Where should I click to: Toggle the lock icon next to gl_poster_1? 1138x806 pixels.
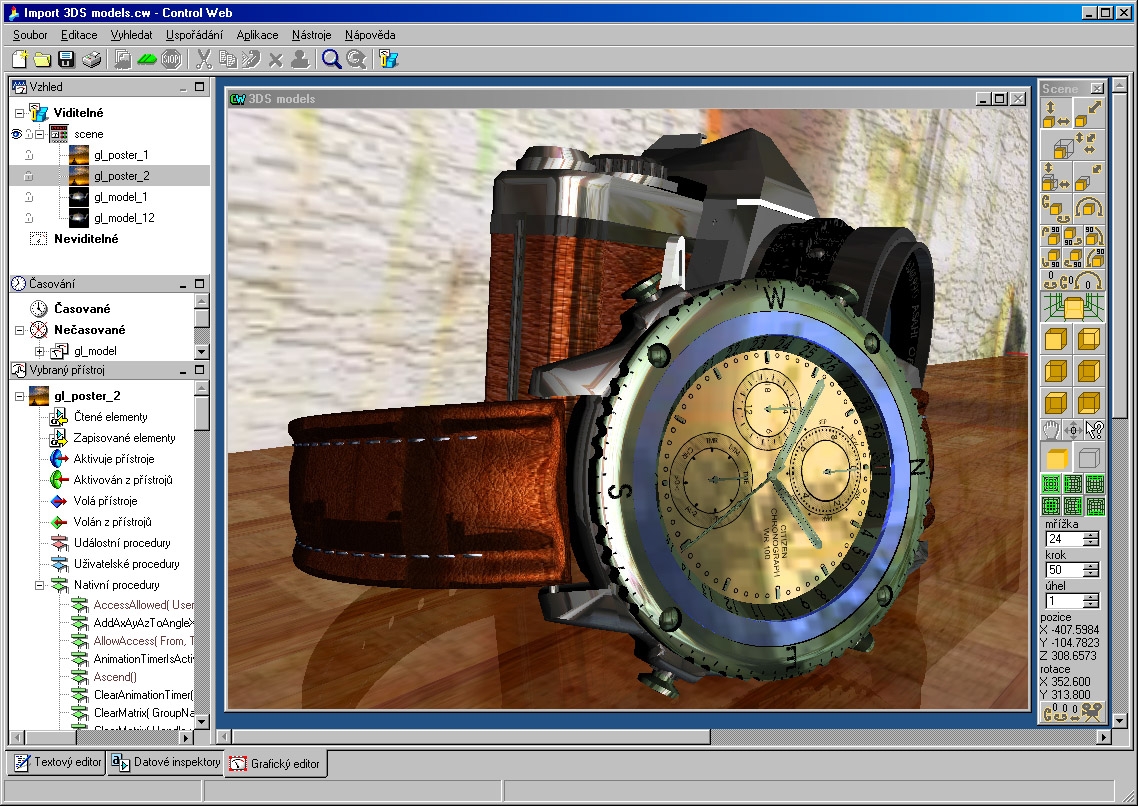pos(29,155)
